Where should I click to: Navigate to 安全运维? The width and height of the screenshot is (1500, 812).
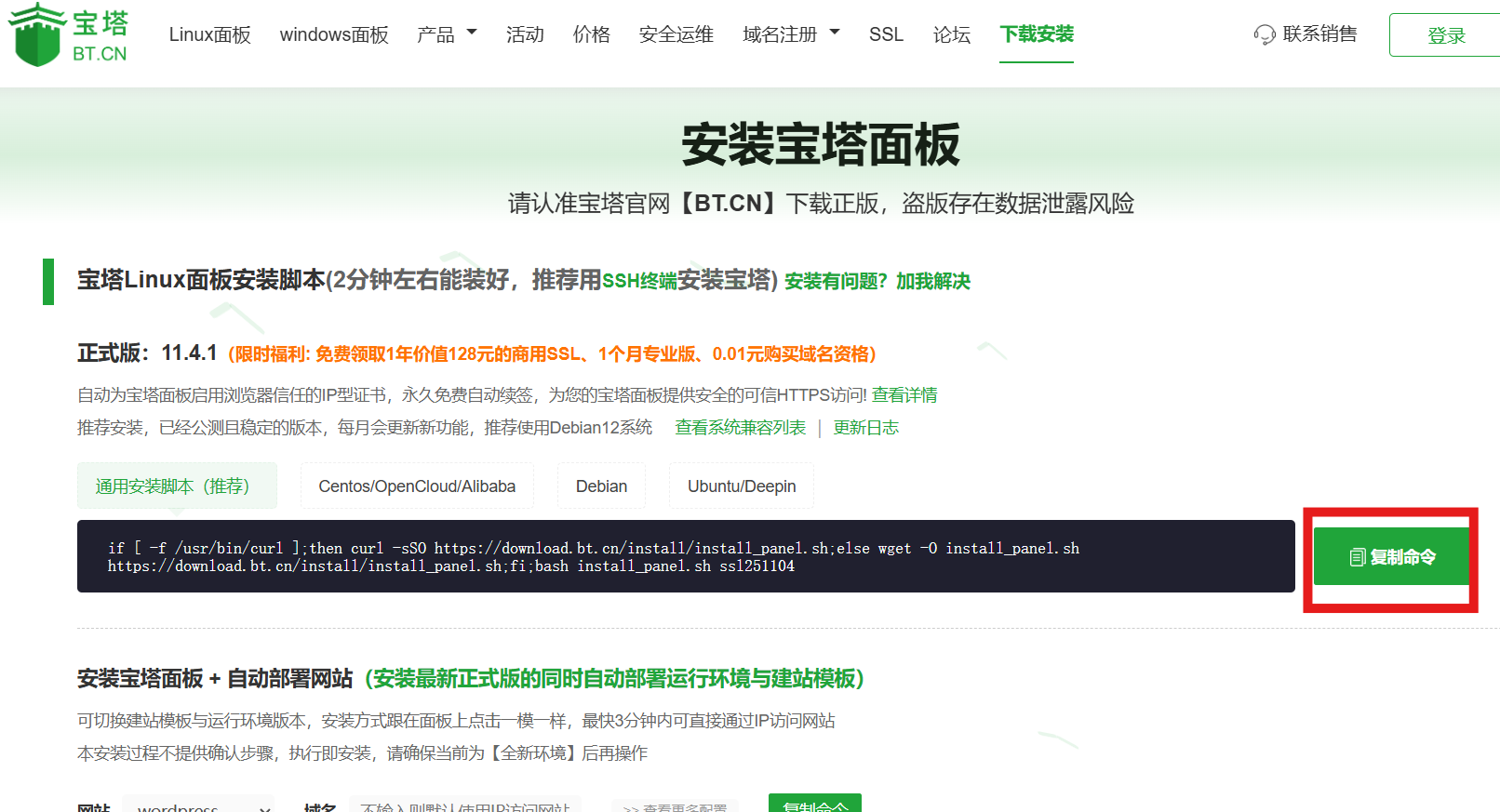(x=676, y=34)
